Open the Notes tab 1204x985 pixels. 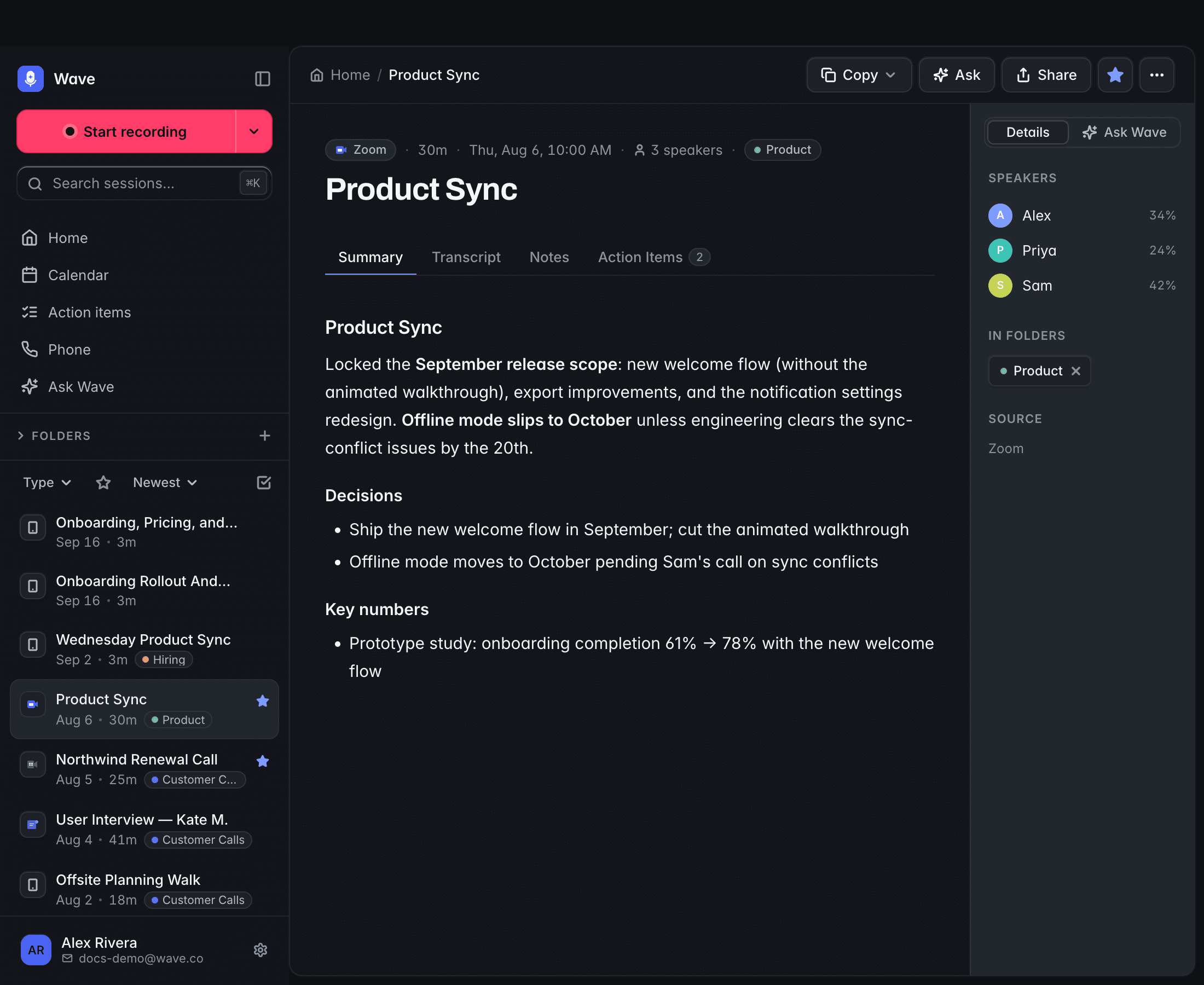click(x=549, y=257)
